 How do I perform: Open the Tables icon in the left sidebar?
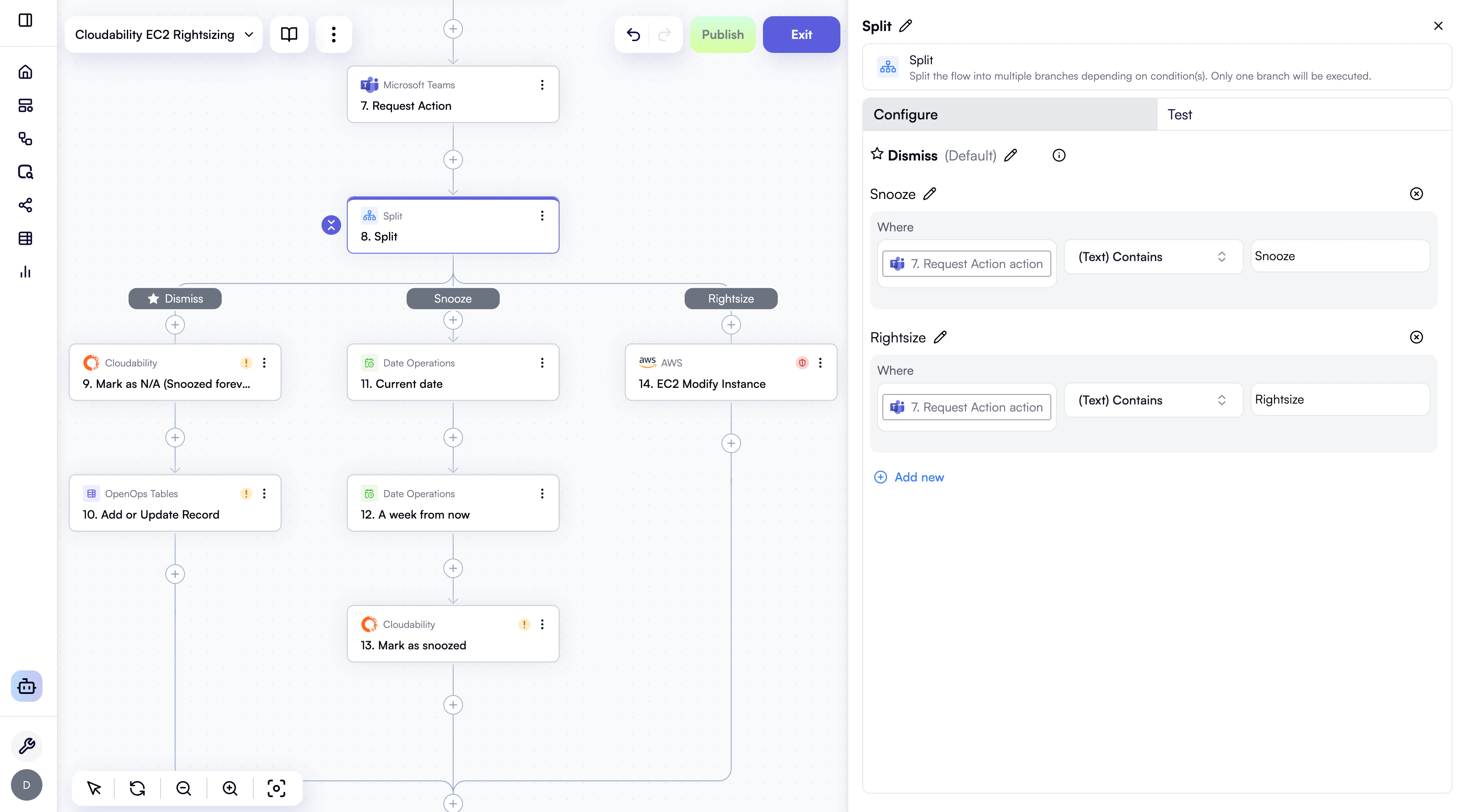click(25, 238)
